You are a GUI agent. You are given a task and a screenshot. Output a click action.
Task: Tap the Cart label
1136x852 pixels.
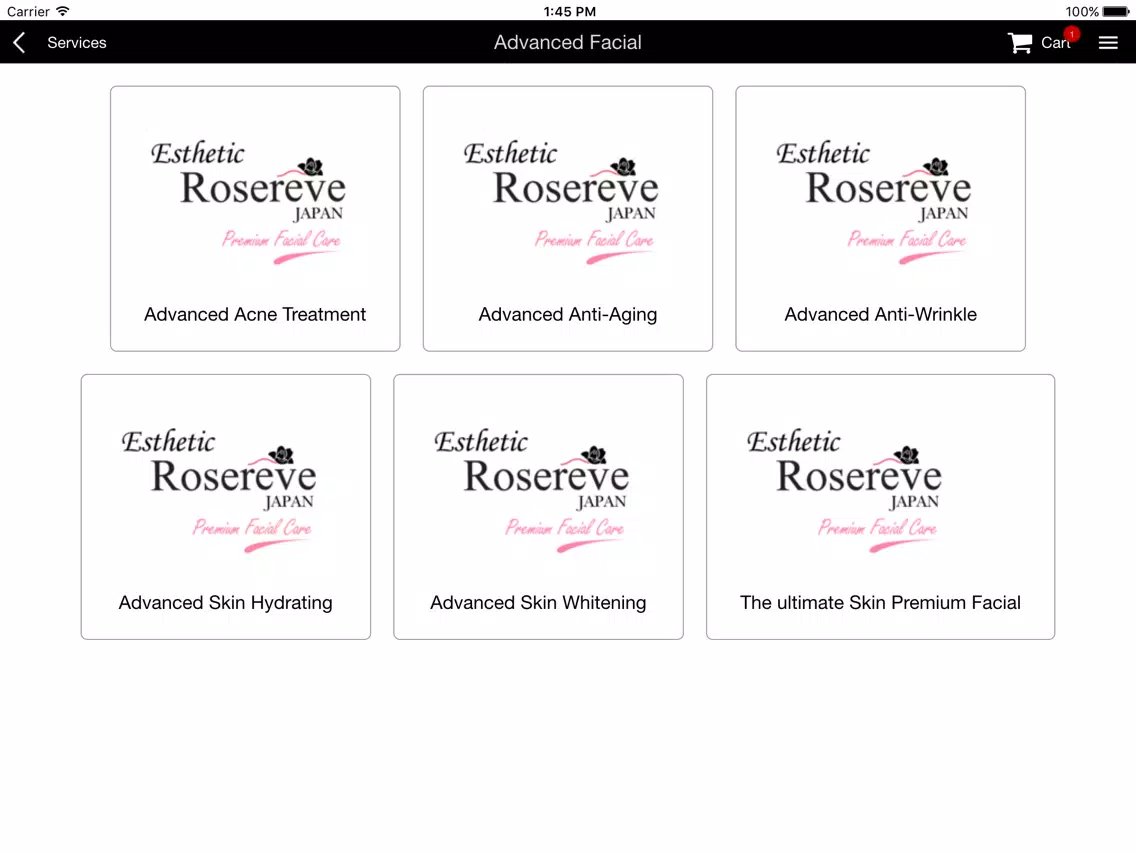[1055, 43]
